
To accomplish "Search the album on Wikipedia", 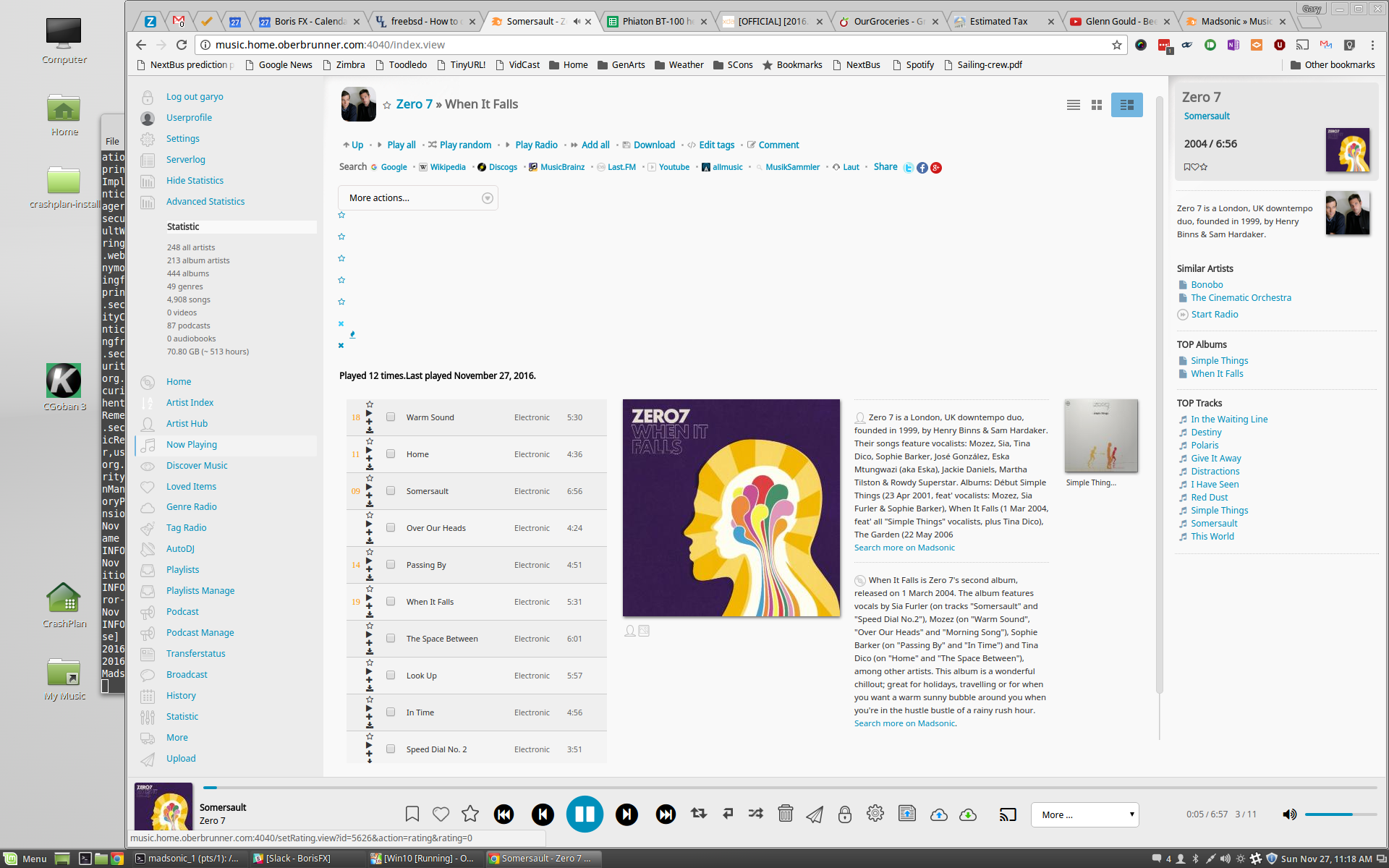I will click(448, 167).
